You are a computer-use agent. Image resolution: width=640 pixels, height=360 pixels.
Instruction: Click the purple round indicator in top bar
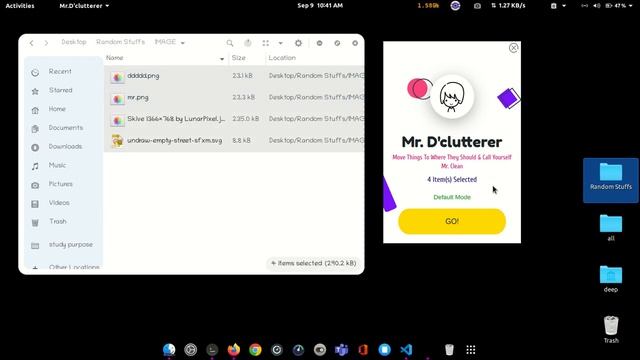point(455,6)
